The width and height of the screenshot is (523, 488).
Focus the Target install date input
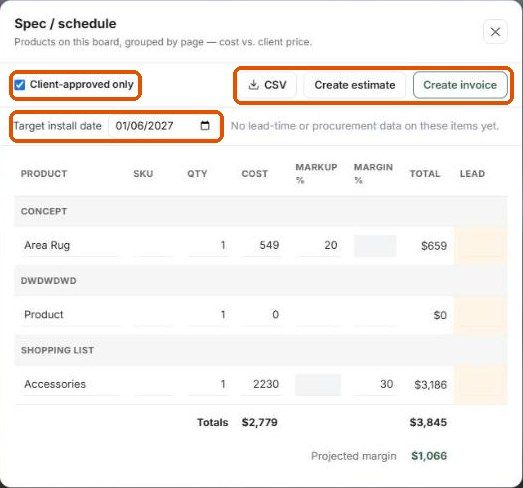click(x=163, y=126)
